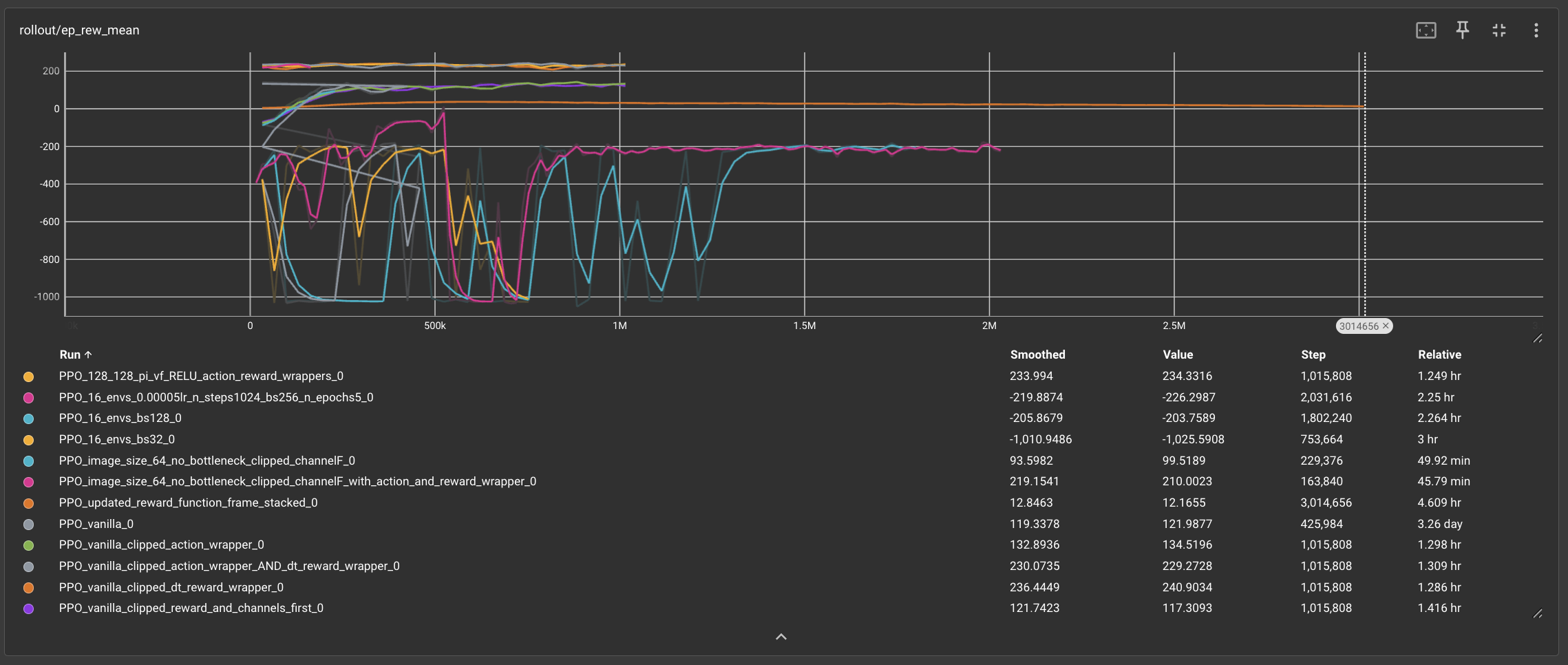The image size is (1568, 665).
Task: Click the purple dot for PPO_vanilla_clipped_reward_and_channels_first_0
Action: (x=28, y=609)
